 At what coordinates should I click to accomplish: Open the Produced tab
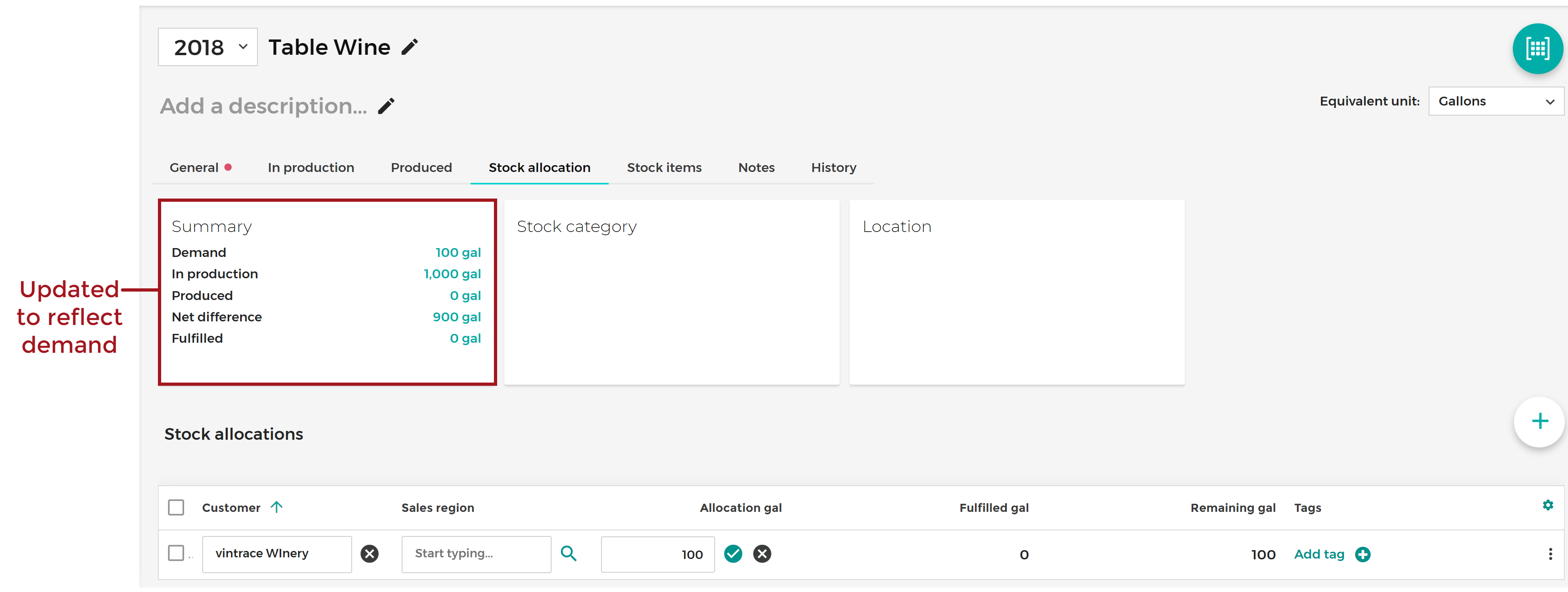point(421,167)
